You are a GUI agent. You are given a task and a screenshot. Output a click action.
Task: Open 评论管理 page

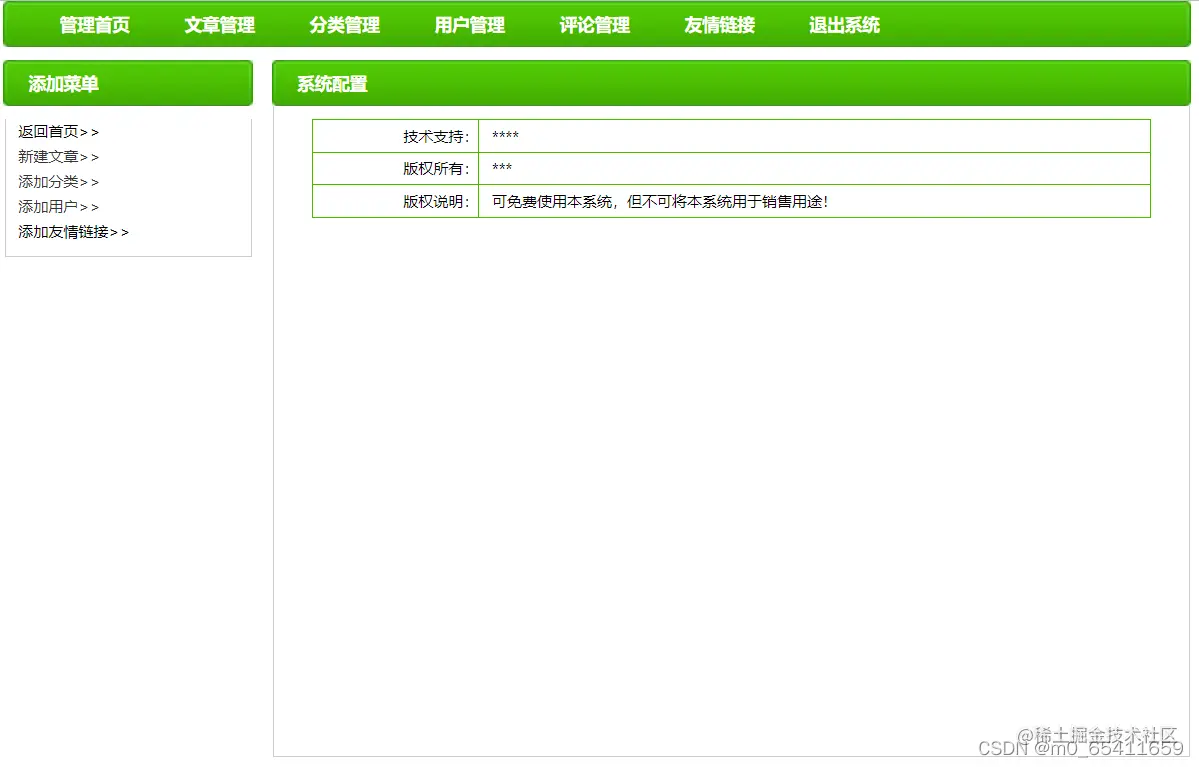pyautogui.click(x=595, y=25)
